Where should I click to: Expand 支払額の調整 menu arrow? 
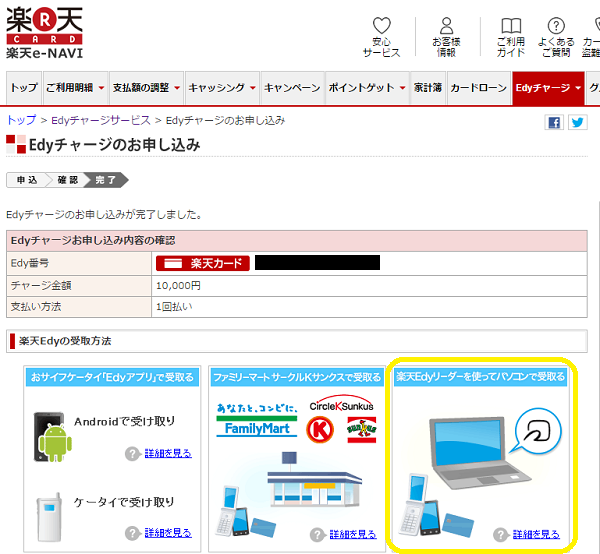[x=177, y=88]
